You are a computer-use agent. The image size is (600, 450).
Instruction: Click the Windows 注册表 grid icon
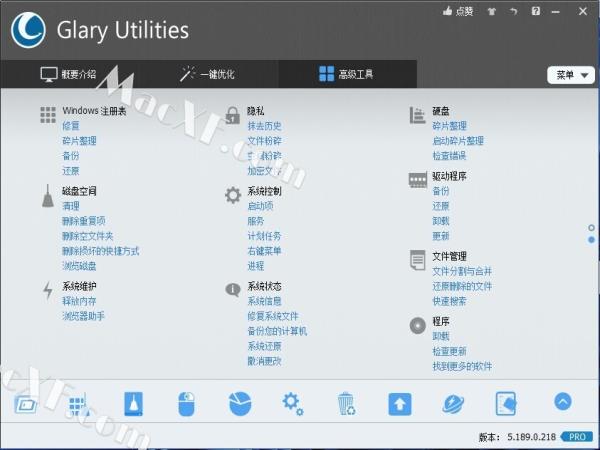pos(48,115)
